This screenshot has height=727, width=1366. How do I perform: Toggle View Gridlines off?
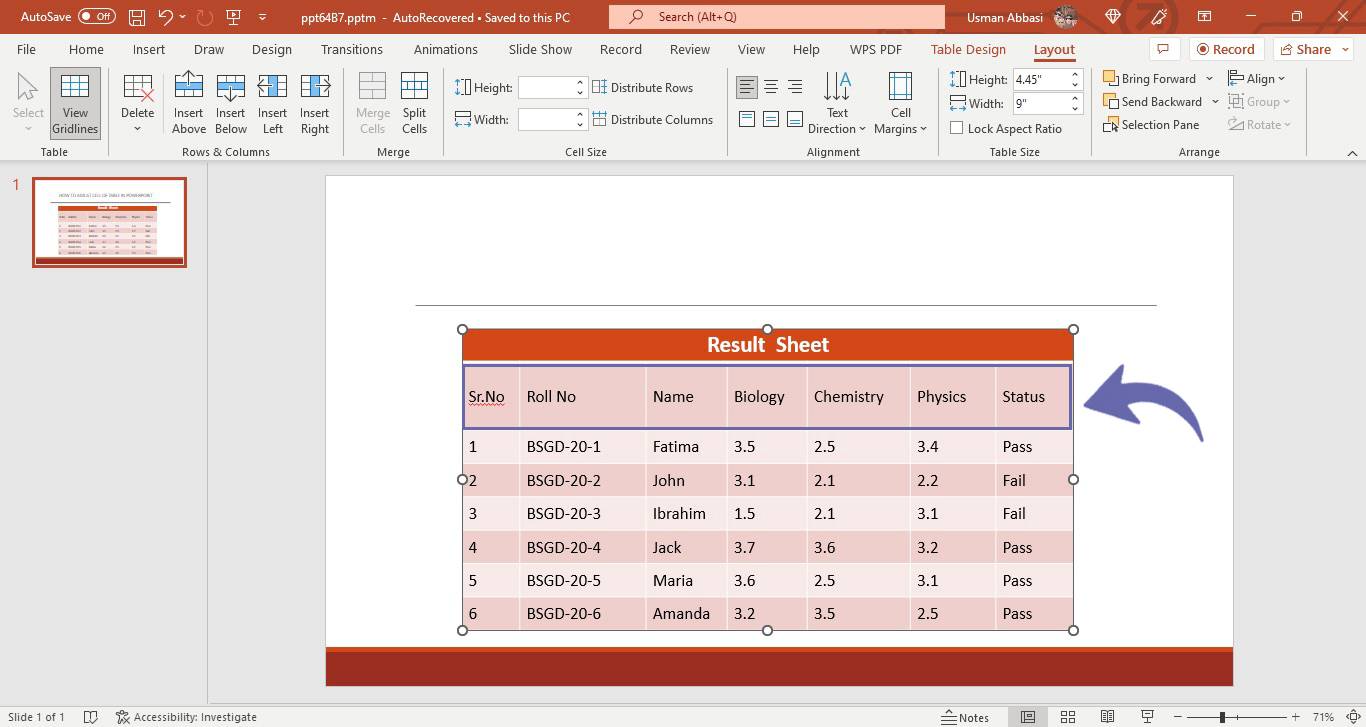click(74, 101)
